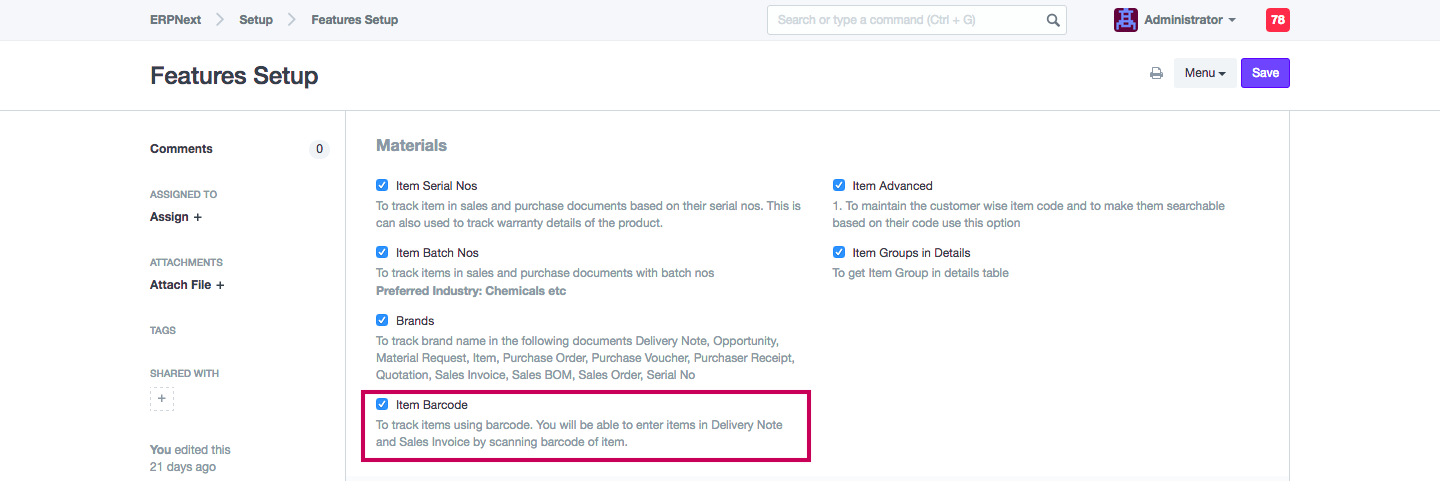1440x481 pixels.
Task: Click the purple Save button
Action: pyautogui.click(x=1265, y=73)
